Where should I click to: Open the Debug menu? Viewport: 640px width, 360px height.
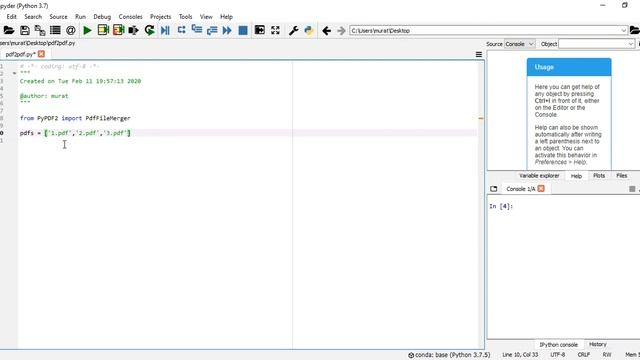click(x=102, y=17)
